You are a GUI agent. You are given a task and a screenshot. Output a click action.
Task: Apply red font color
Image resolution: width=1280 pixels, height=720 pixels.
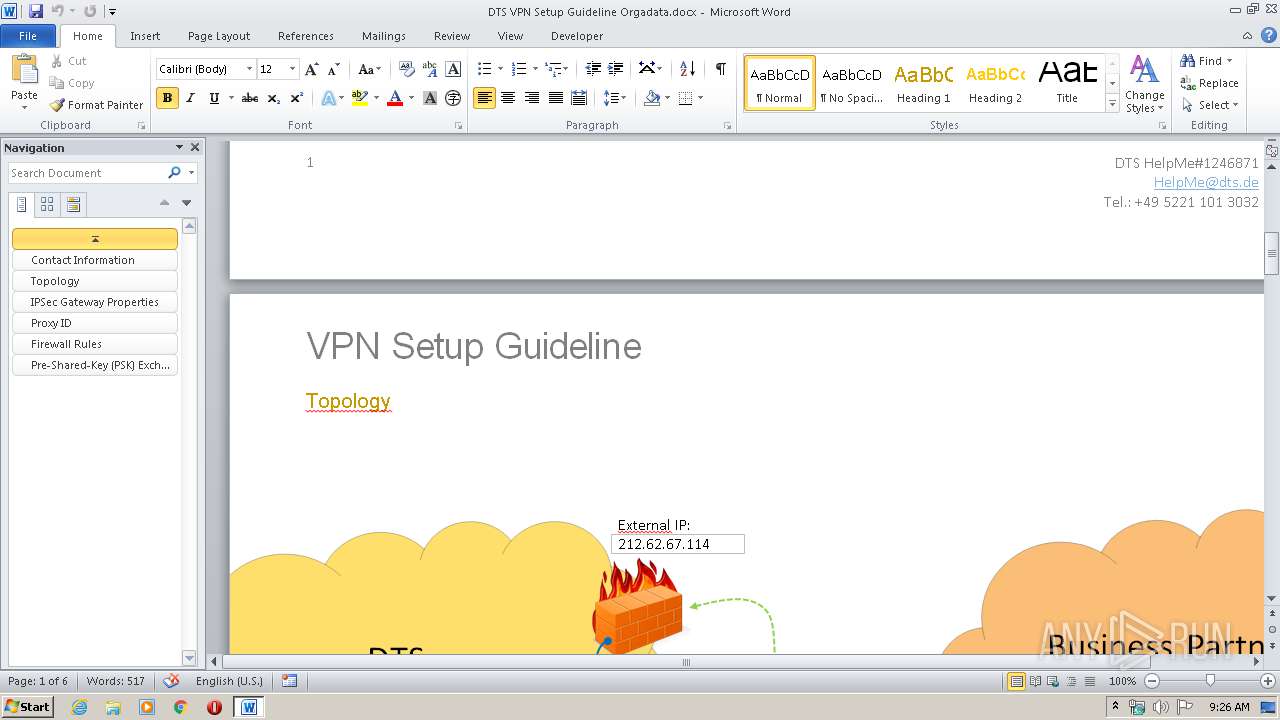395,98
